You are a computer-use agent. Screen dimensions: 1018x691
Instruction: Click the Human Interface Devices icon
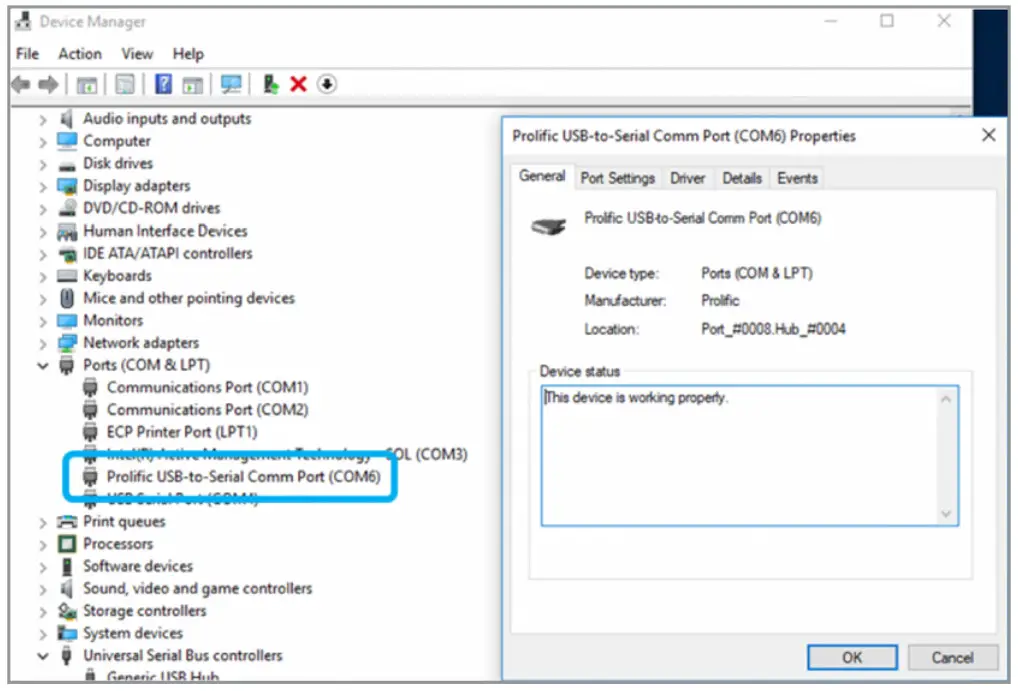67,231
